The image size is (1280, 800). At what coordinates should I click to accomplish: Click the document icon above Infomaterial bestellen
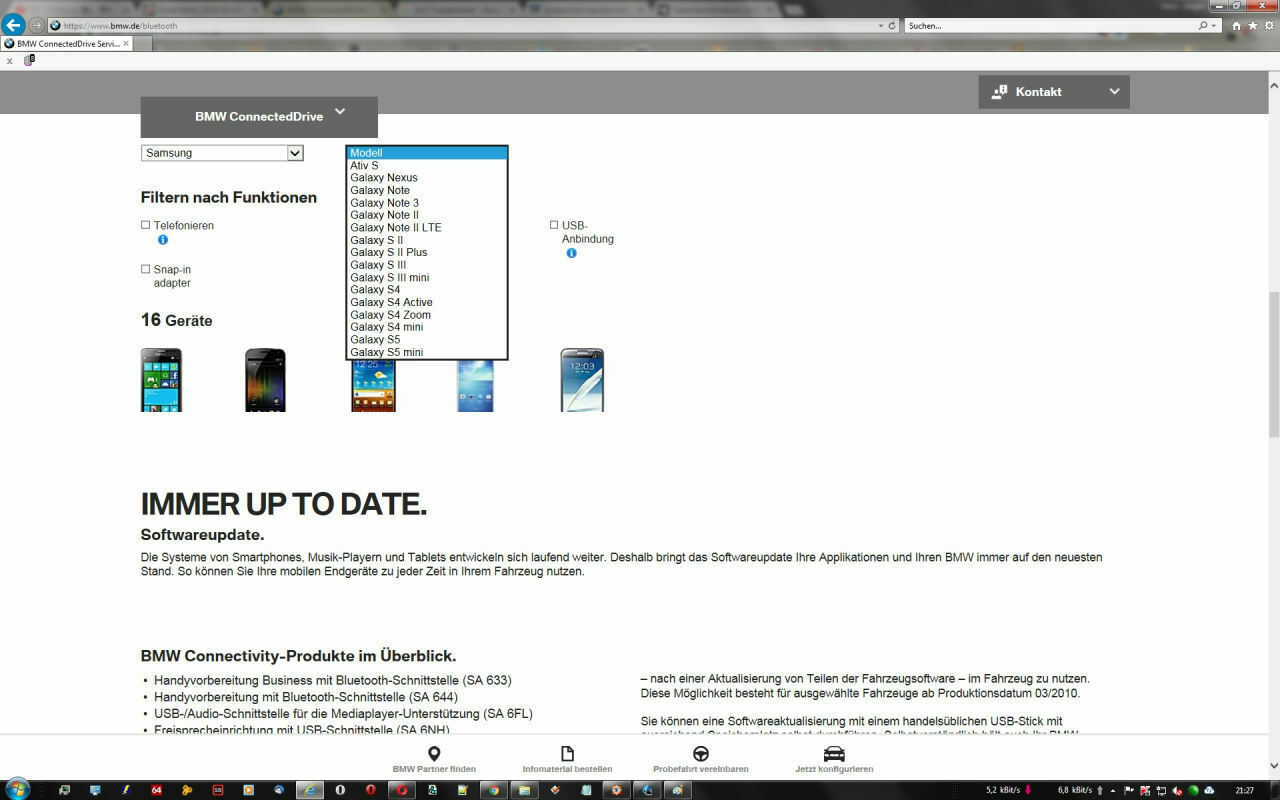[567, 752]
